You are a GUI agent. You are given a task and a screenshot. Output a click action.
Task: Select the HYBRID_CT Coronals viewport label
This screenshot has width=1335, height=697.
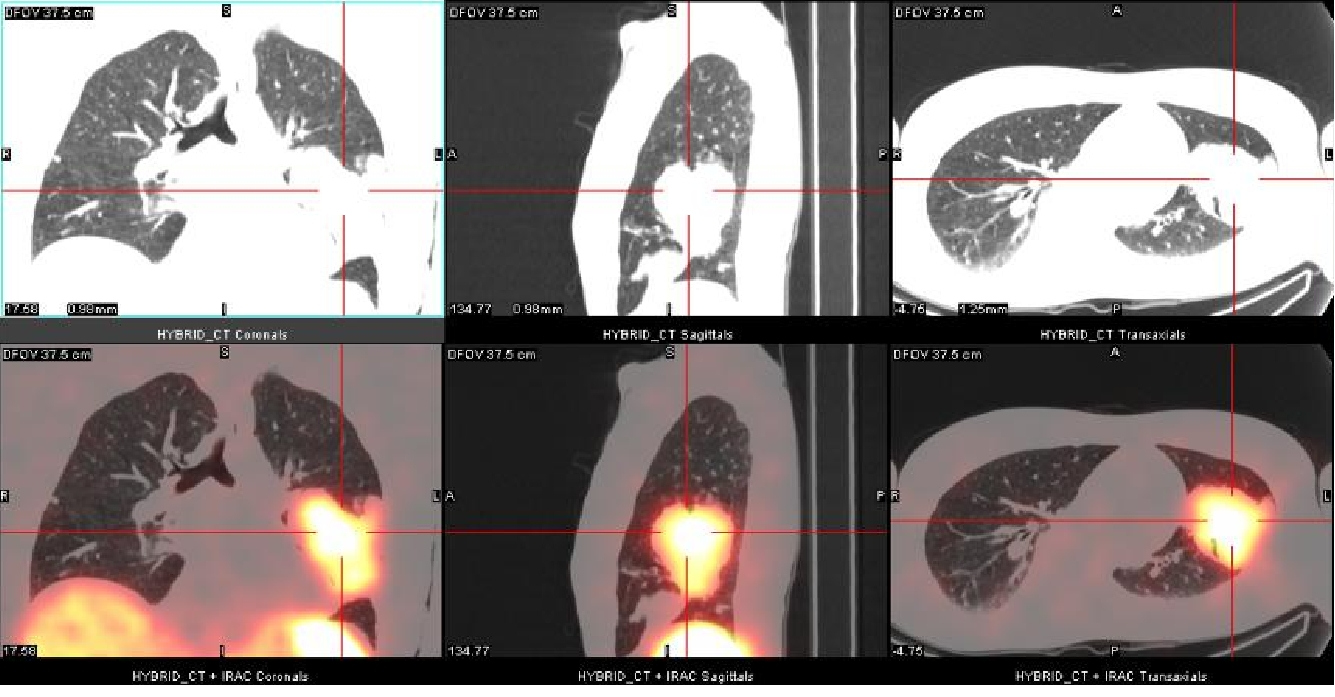[222, 335]
